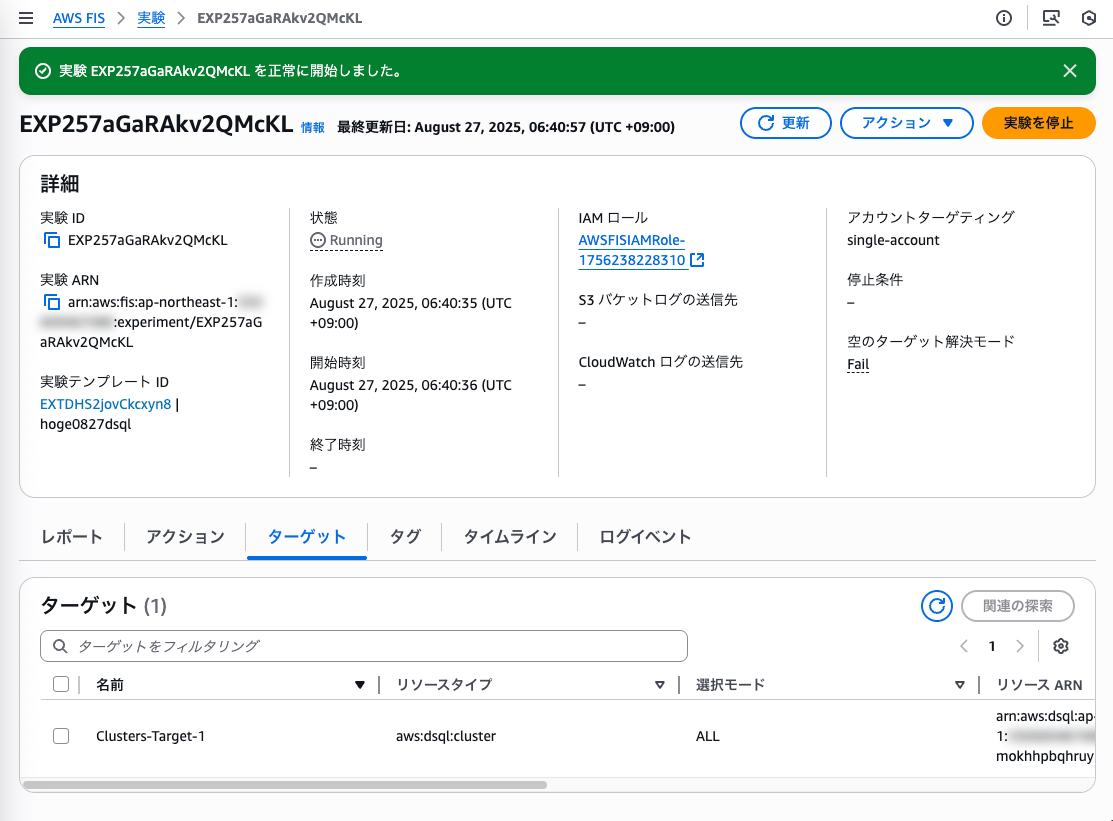Click the single-account targeting value
1113x821 pixels.
click(x=893, y=241)
